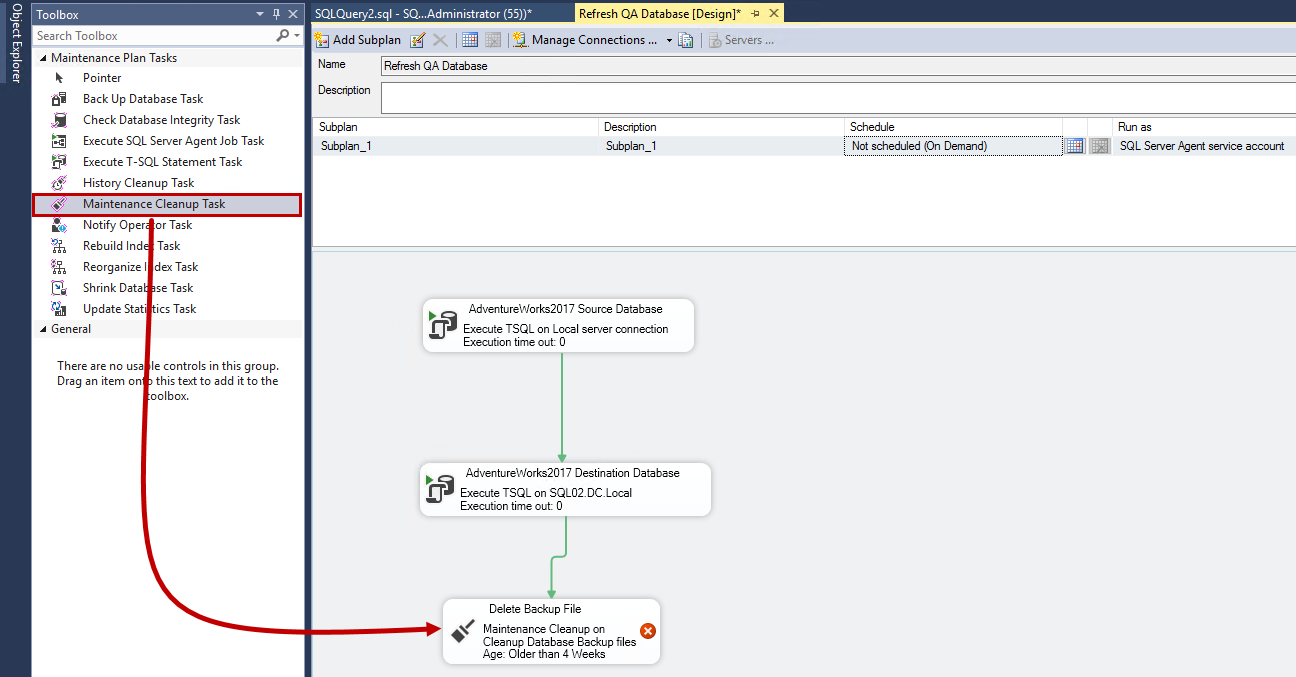Select the Delete Backup File task box

(551, 631)
